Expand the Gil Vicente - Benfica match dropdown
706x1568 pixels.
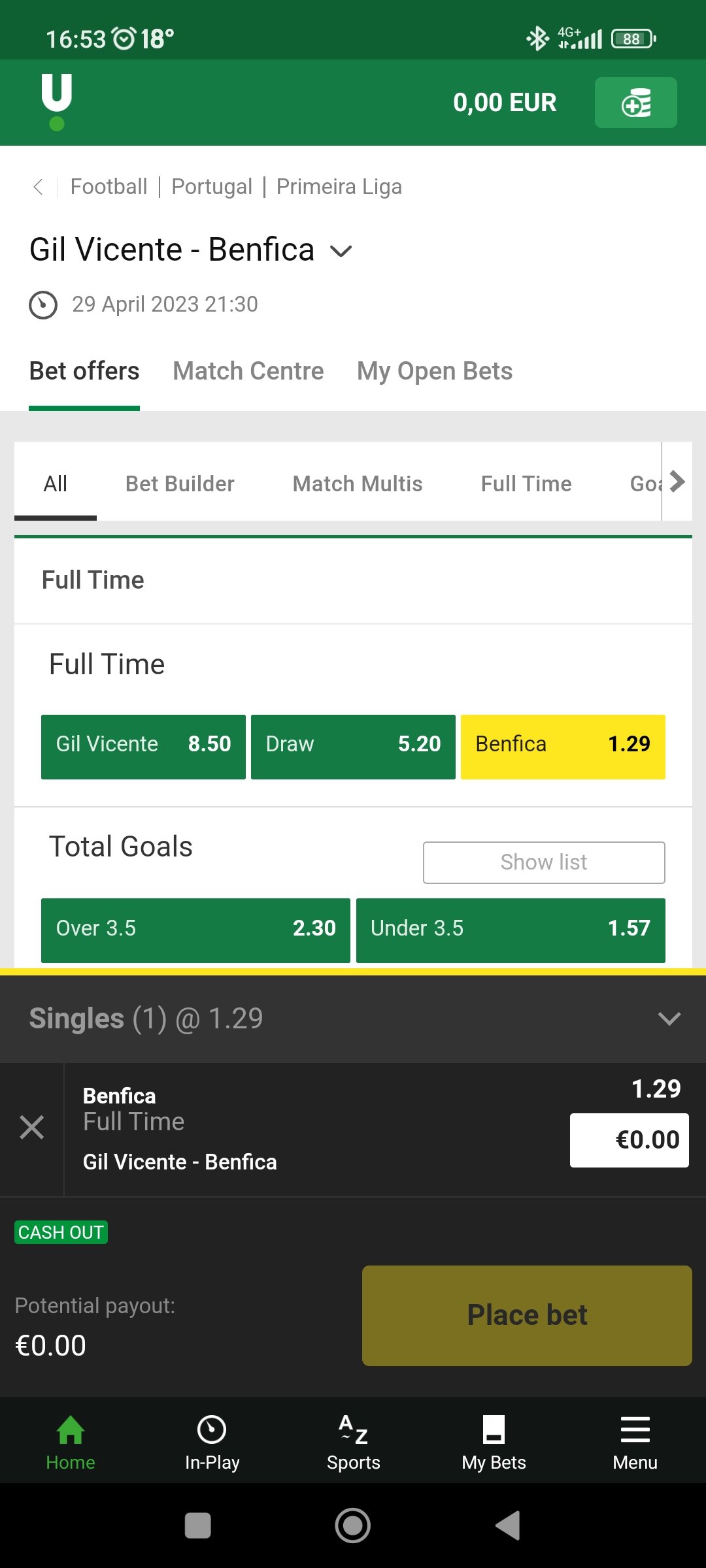click(341, 252)
